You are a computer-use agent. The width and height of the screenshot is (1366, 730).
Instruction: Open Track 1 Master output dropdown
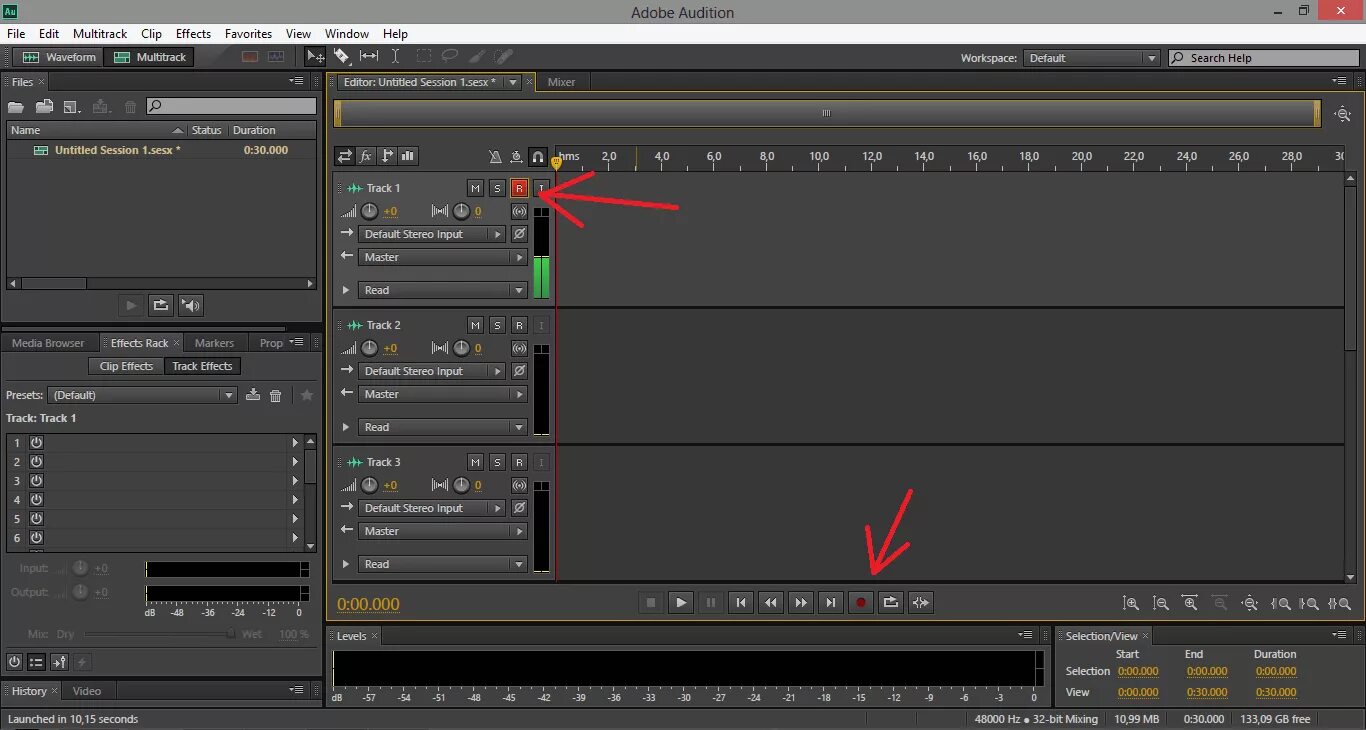pyautogui.click(x=442, y=257)
